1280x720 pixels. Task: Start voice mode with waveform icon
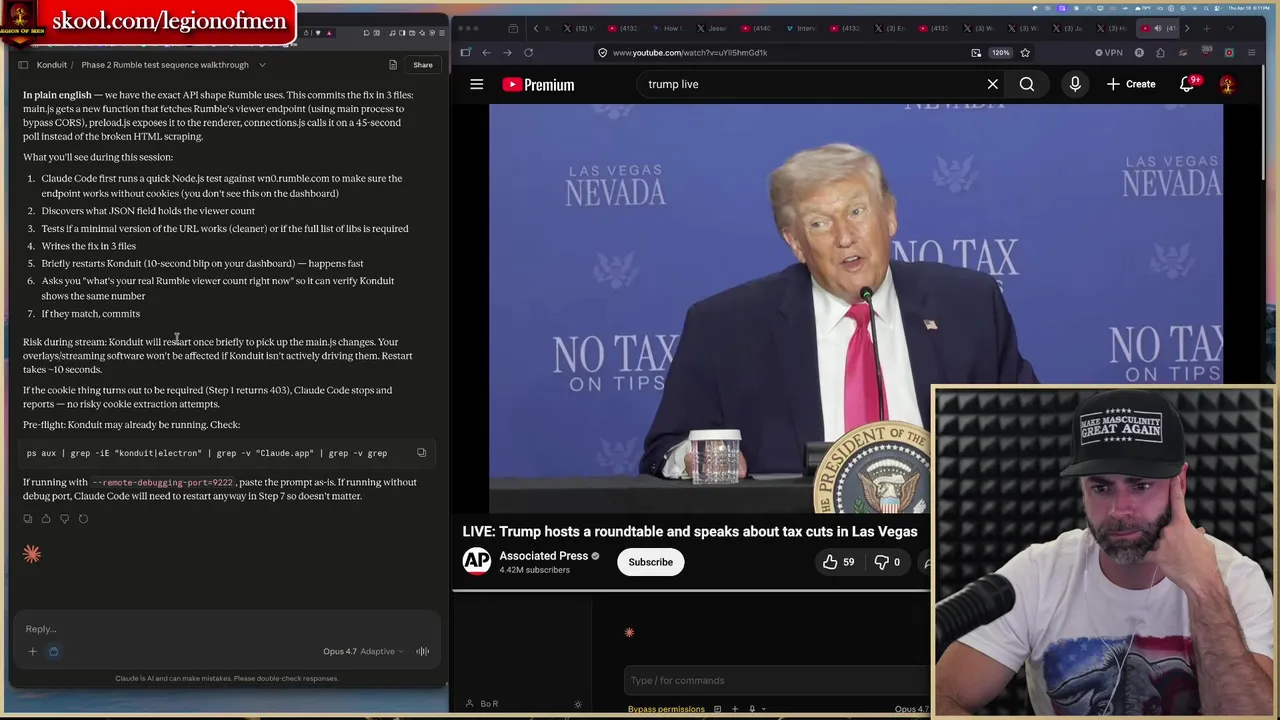[423, 652]
